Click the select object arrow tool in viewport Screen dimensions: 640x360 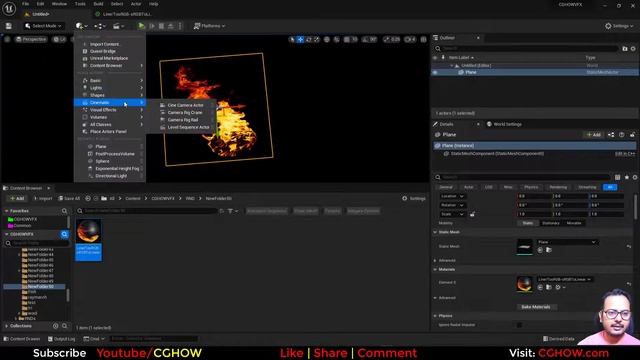[x=292, y=39]
